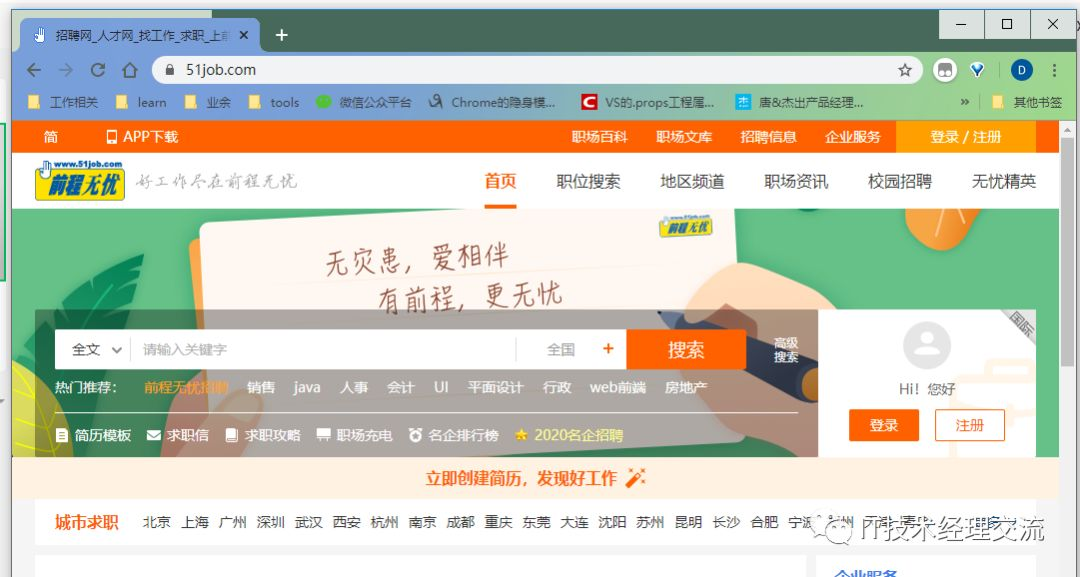Open 招聘信息 in the top bar

(769, 137)
